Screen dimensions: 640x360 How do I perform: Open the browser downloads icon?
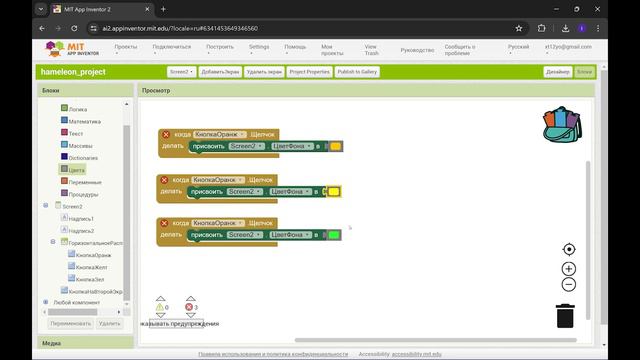tap(565, 28)
